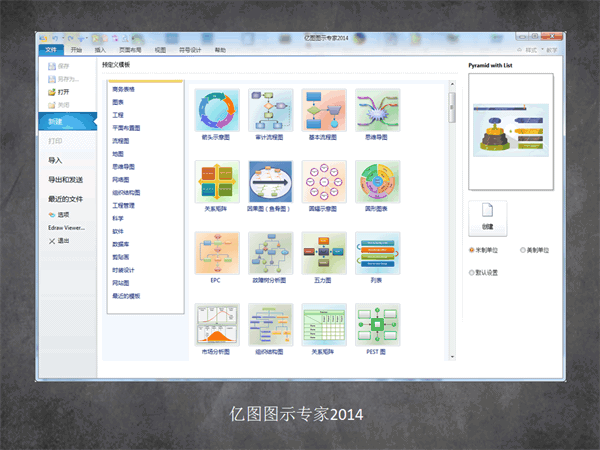
Task: Open the Undo history dropdown arrow
Action: point(63,38)
